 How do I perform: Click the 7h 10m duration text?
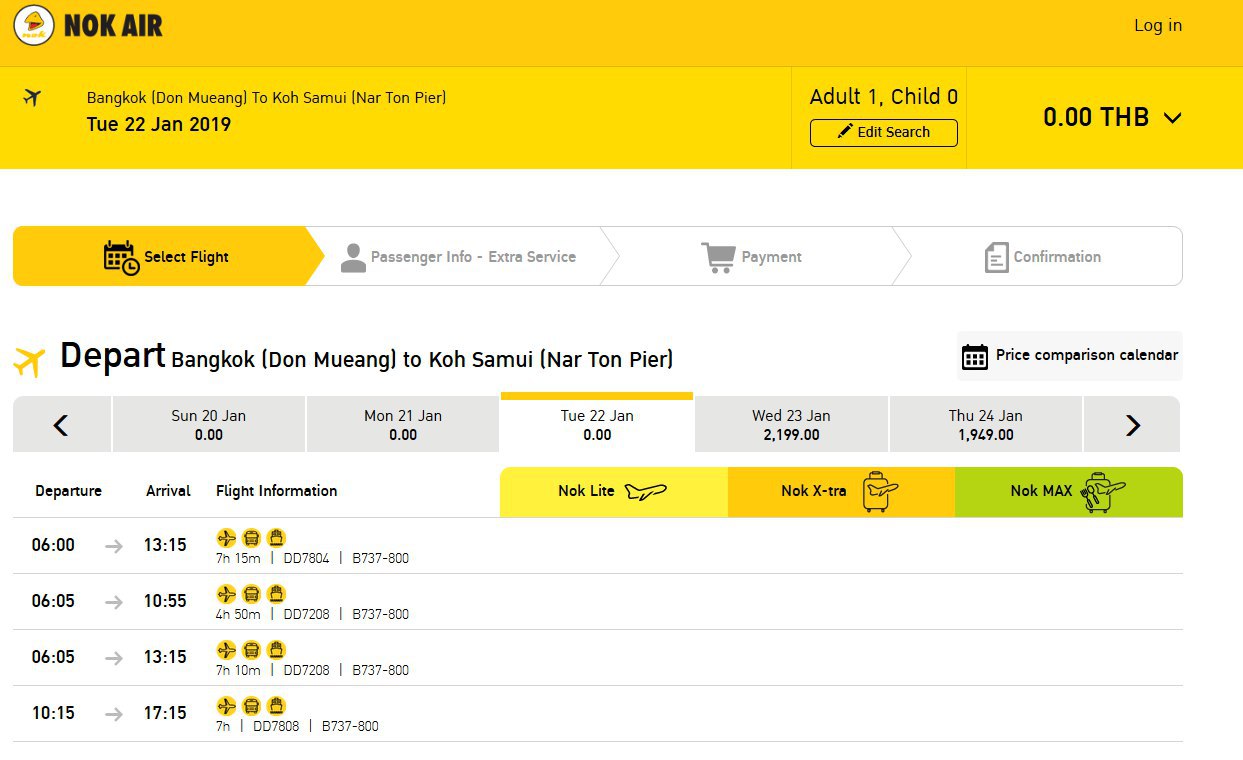click(x=238, y=670)
